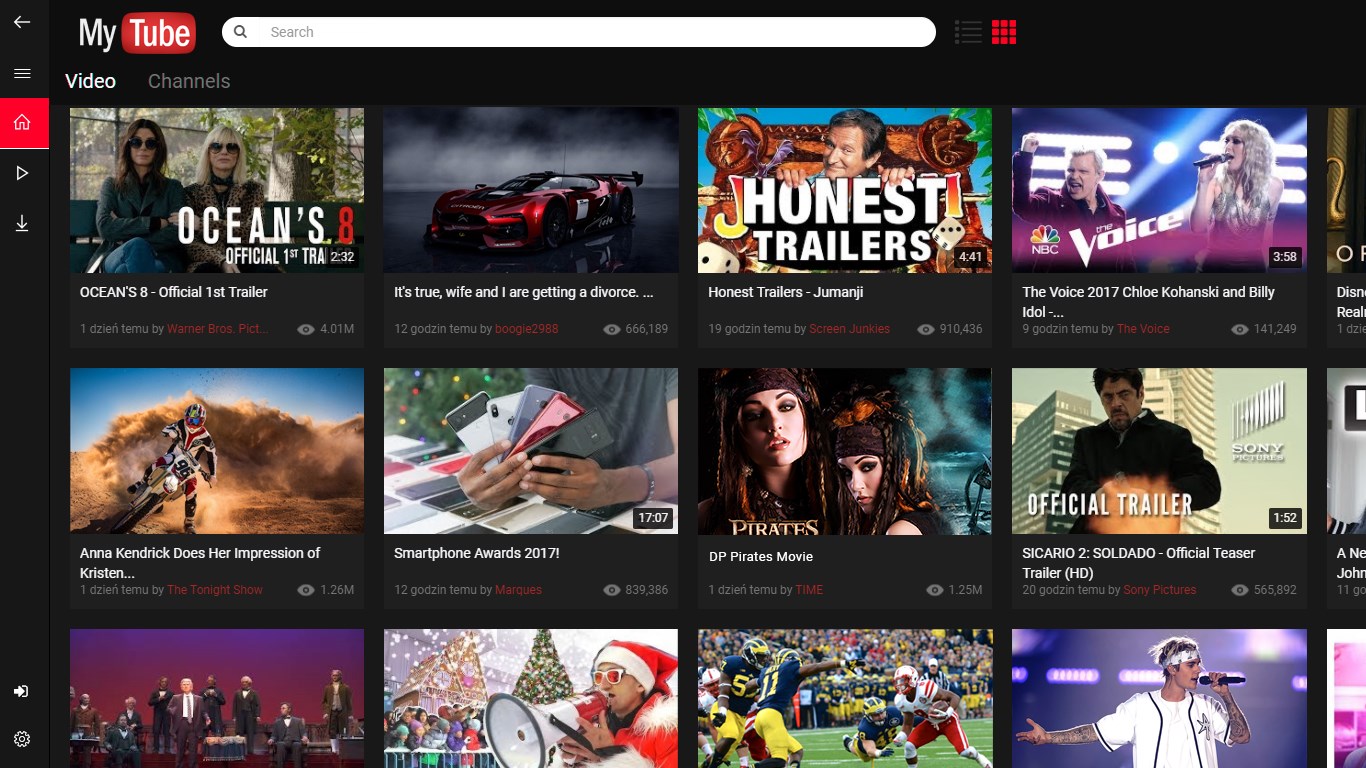Image resolution: width=1366 pixels, height=768 pixels.
Task: Click the MyTube logo
Action: (x=135, y=32)
